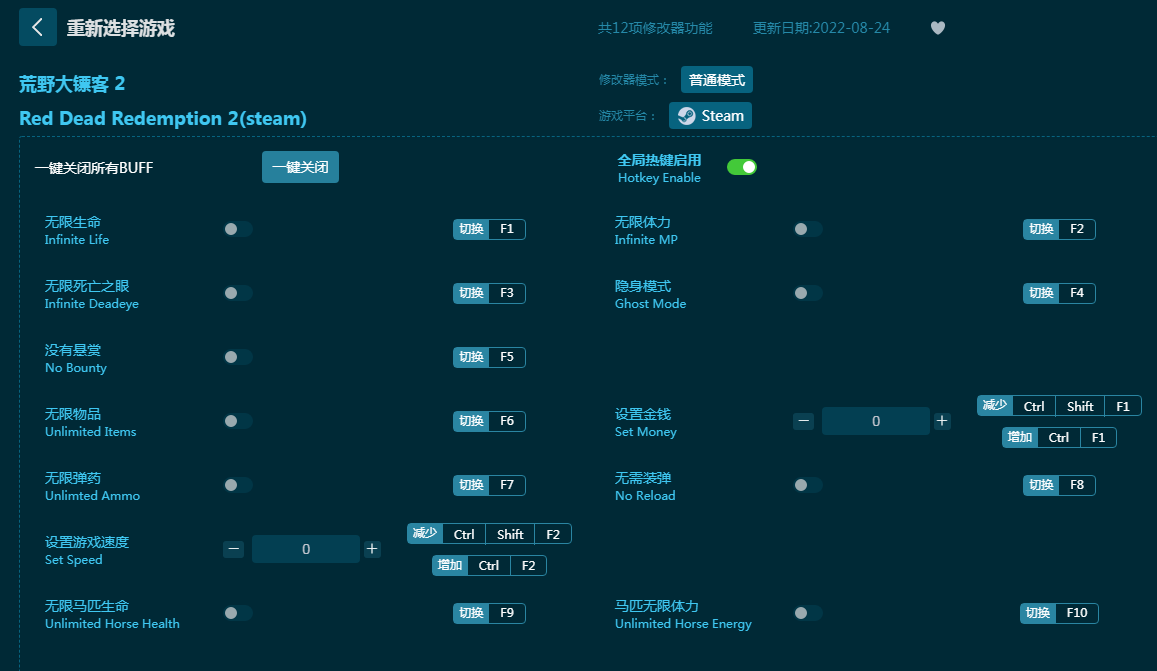This screenshot has width=1157, height=671.
Task: Click the F9 hotkey button for Horse Health
Action: (x=489, y=613)
